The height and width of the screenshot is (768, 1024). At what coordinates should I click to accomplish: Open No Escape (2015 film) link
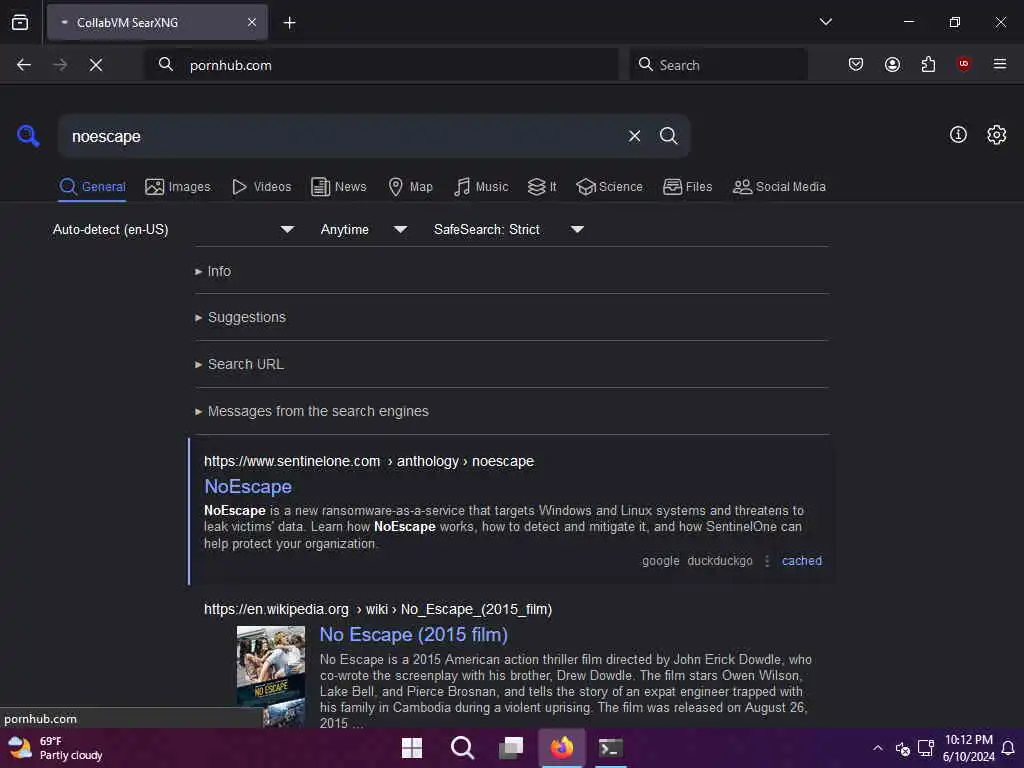click(413, 635)
